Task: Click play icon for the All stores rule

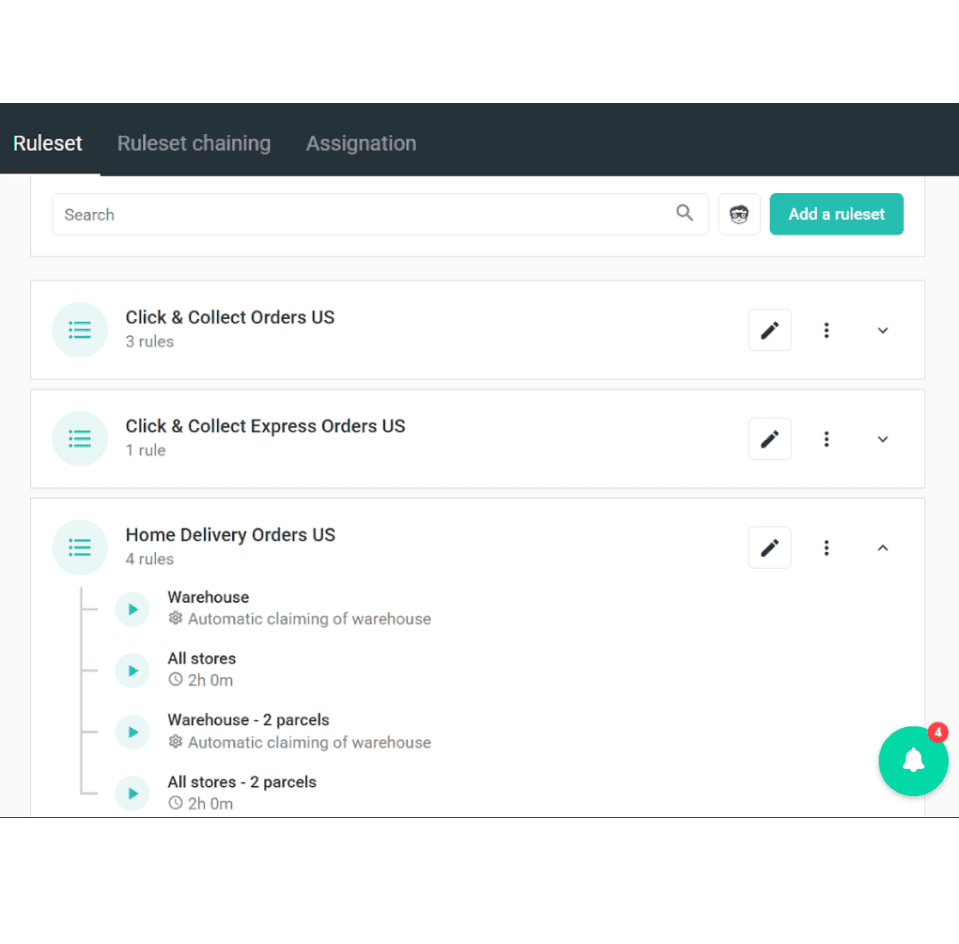Action: point(132,670)
